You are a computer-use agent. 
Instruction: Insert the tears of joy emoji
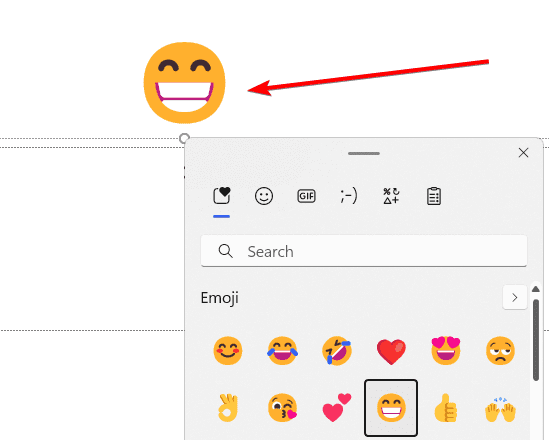tap(282, 351)
